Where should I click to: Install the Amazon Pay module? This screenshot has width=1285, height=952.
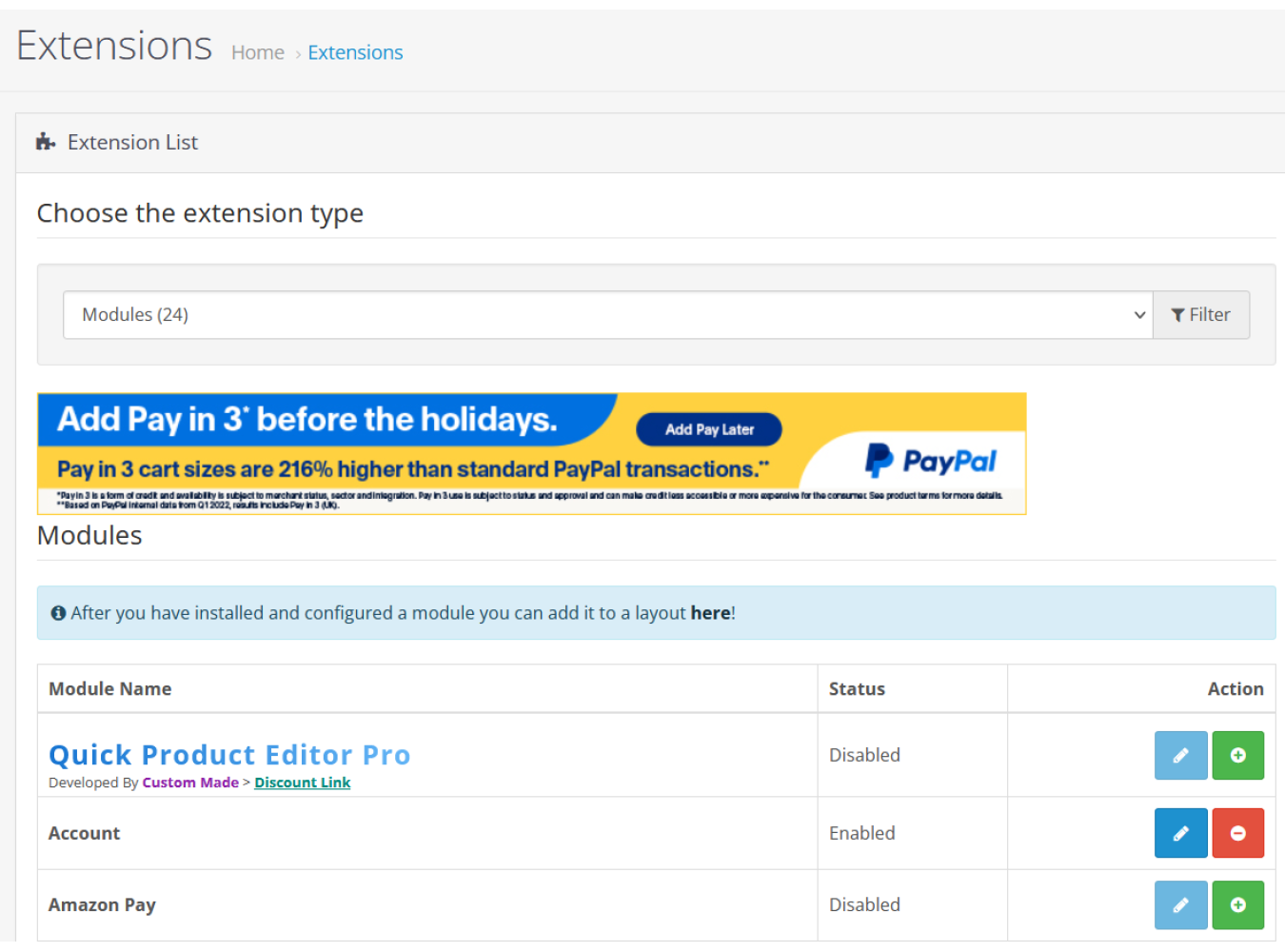(1237, 904)
